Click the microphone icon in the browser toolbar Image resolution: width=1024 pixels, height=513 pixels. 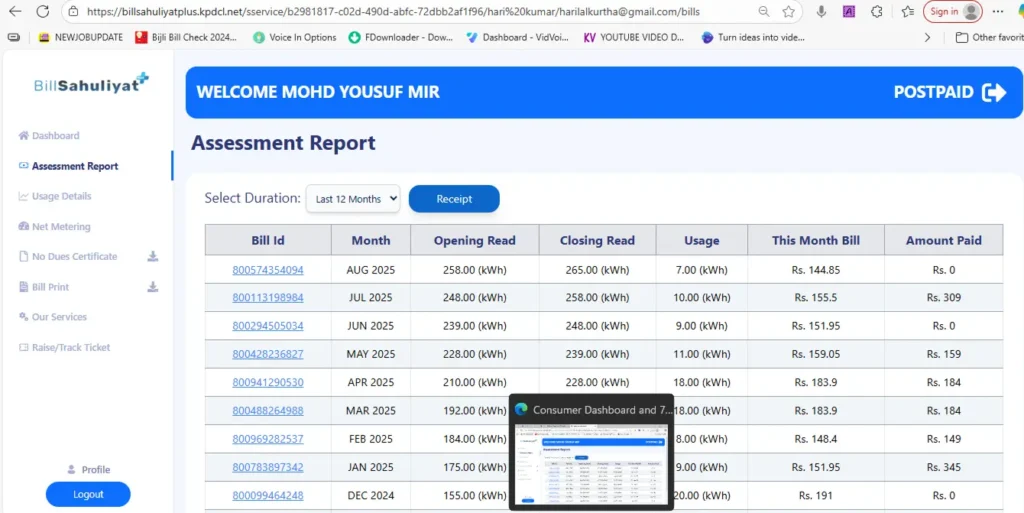pos(821,11)
